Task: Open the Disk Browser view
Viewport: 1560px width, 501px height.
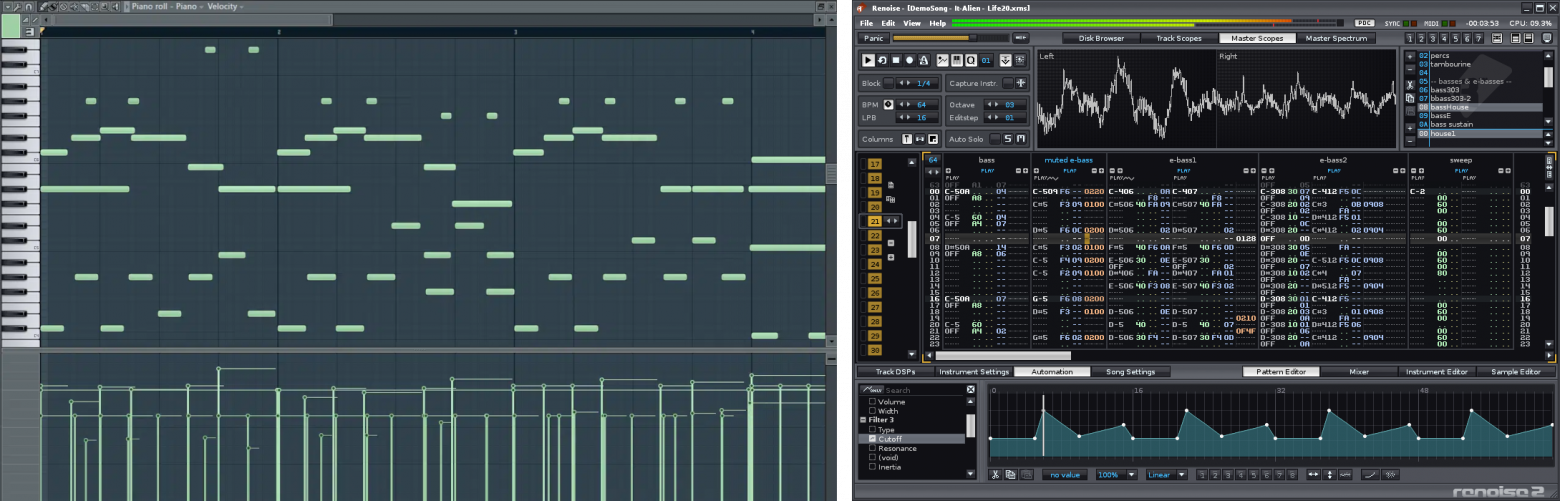Action: [x=1100, y=38]
